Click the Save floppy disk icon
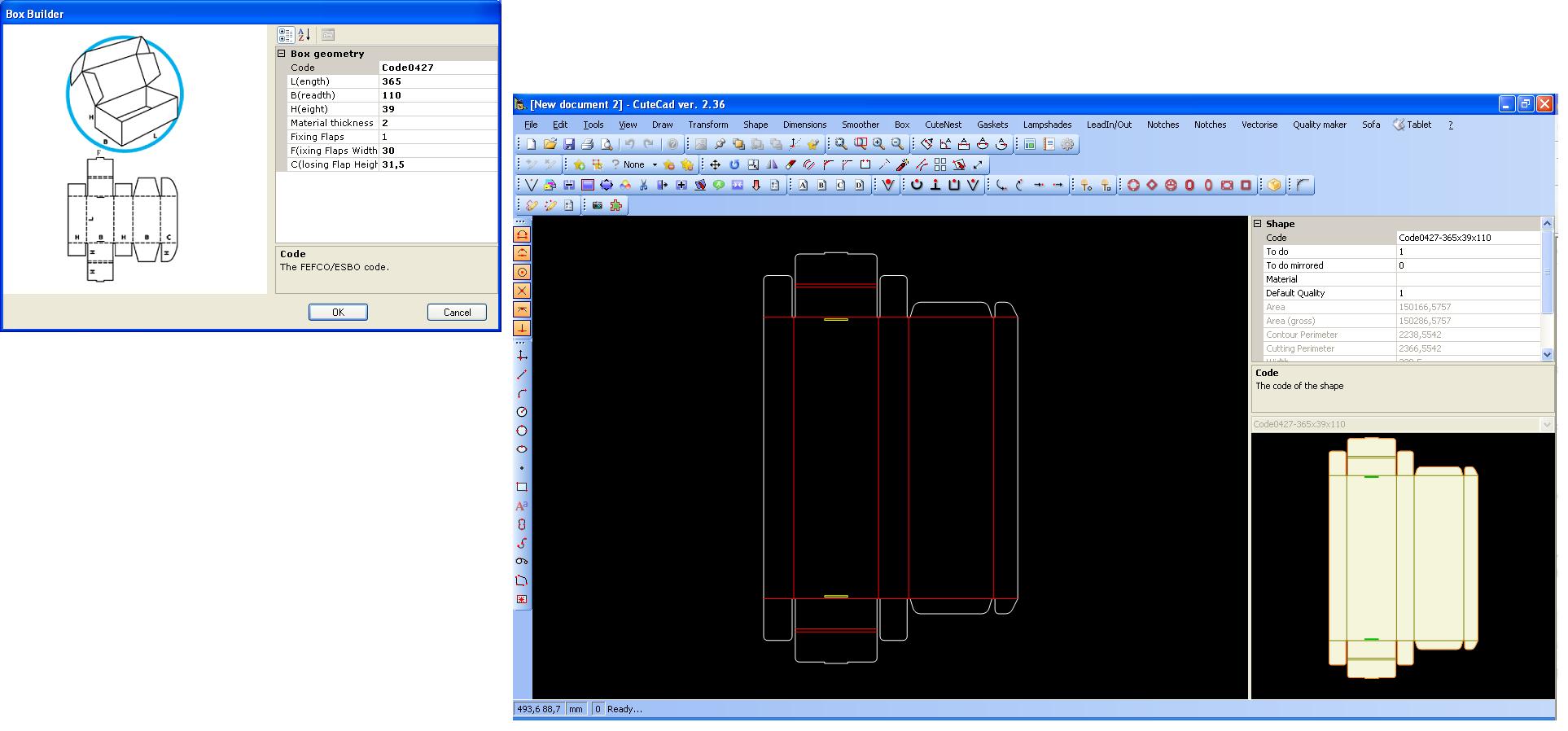Image resolution: width=1568 pixels, height=731 pixels. [569, 144]
